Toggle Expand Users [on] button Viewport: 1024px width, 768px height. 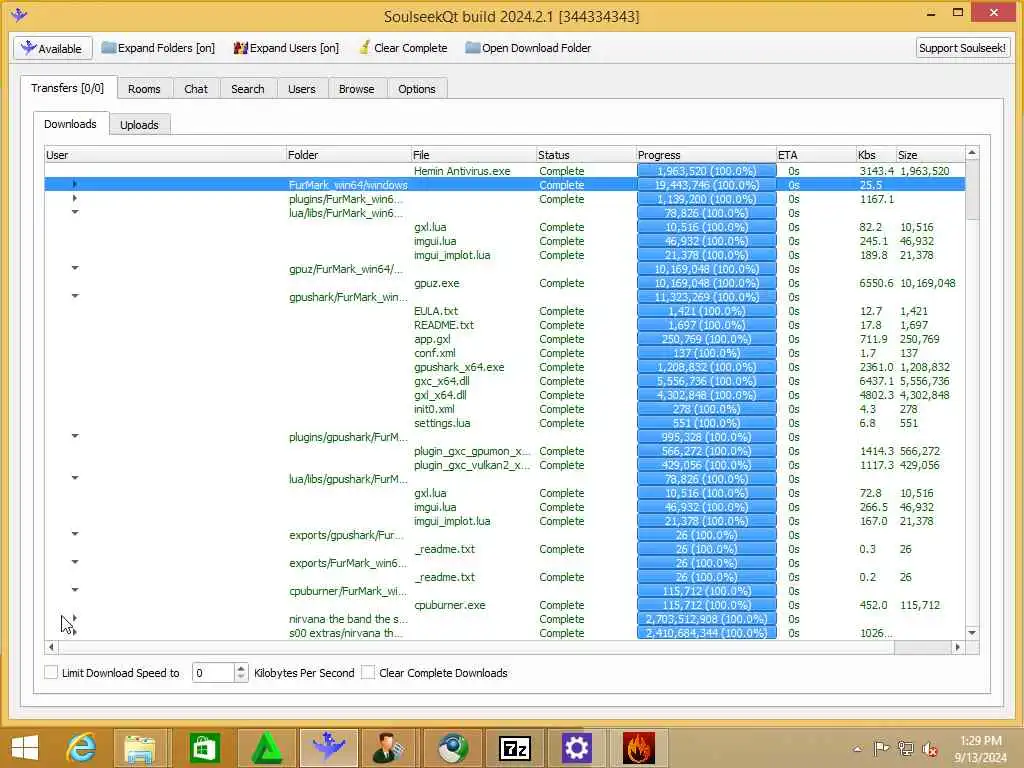(x=286, y=48)
